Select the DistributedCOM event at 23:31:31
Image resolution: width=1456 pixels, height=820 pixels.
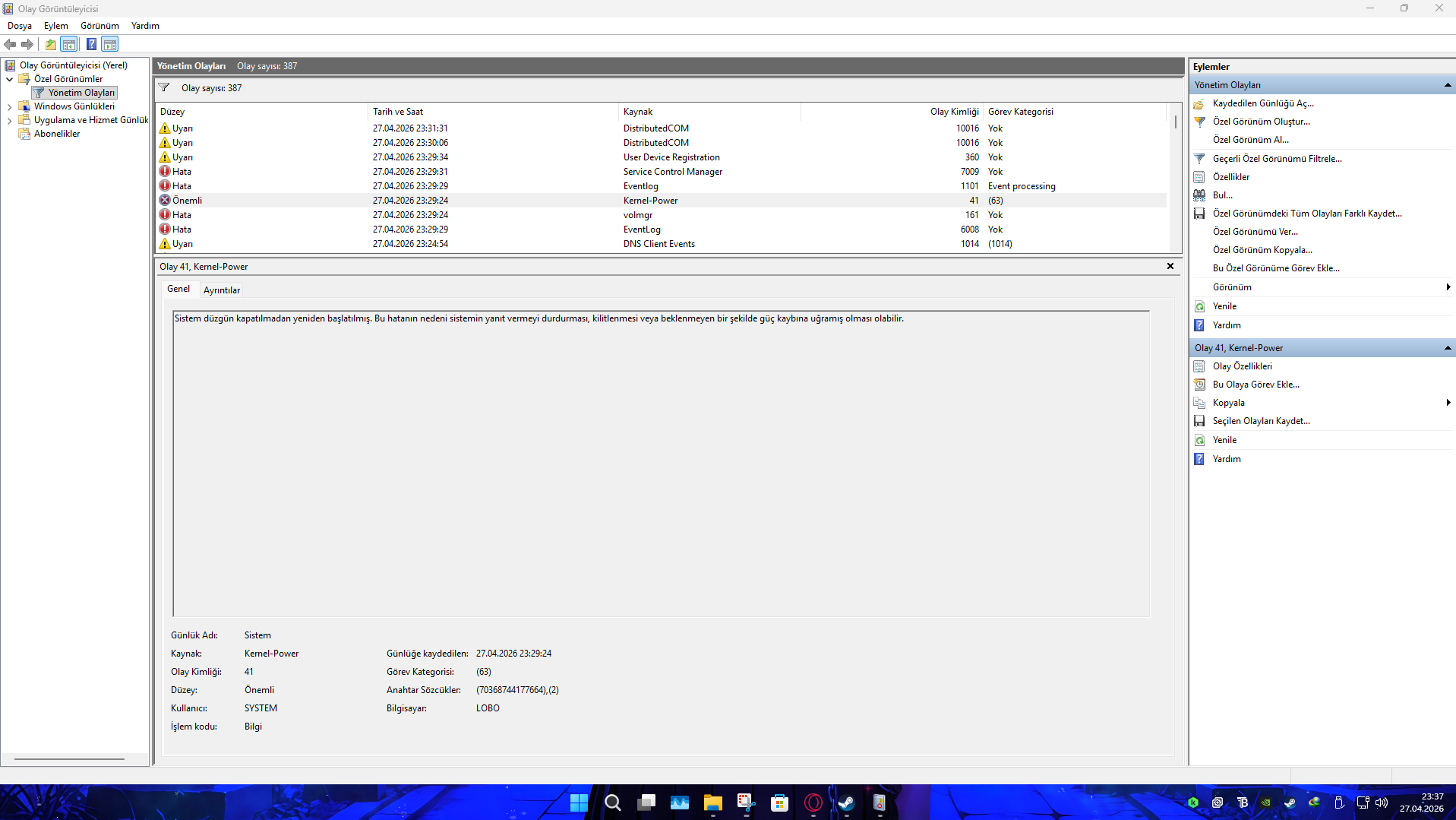[661, 128]
